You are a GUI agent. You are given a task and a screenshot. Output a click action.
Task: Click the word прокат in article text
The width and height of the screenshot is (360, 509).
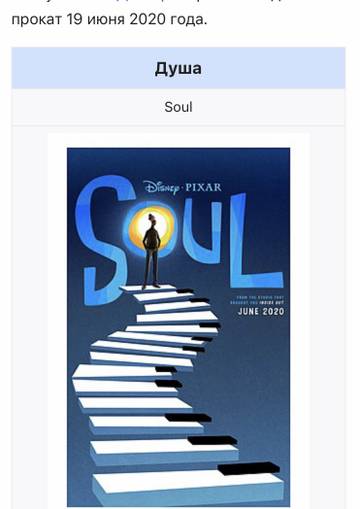[x=37, y=20]
